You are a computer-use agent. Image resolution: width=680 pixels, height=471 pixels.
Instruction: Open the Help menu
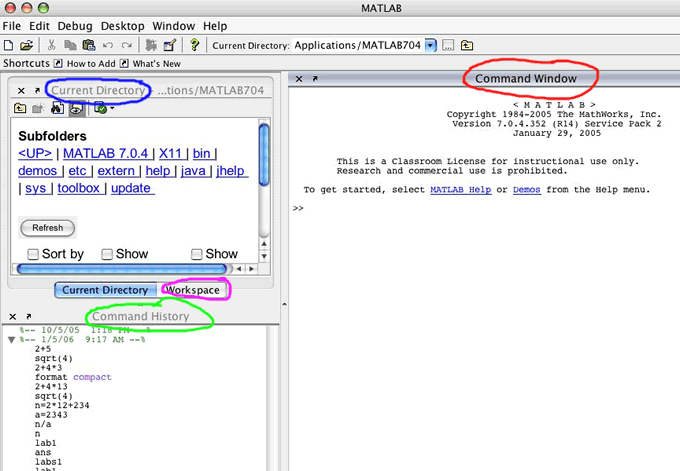pyautogui.click(x=215, y=26)
